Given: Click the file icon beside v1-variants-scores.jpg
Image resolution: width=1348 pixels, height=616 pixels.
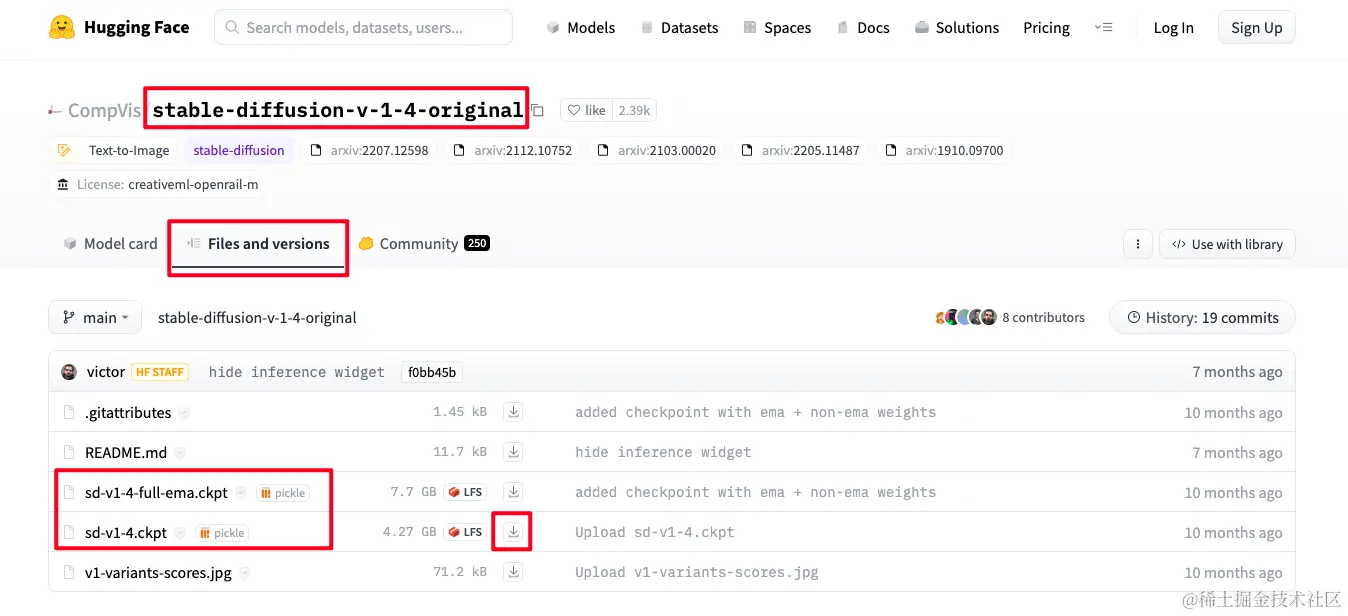Looking at the screenshot, I should point(69,573).
